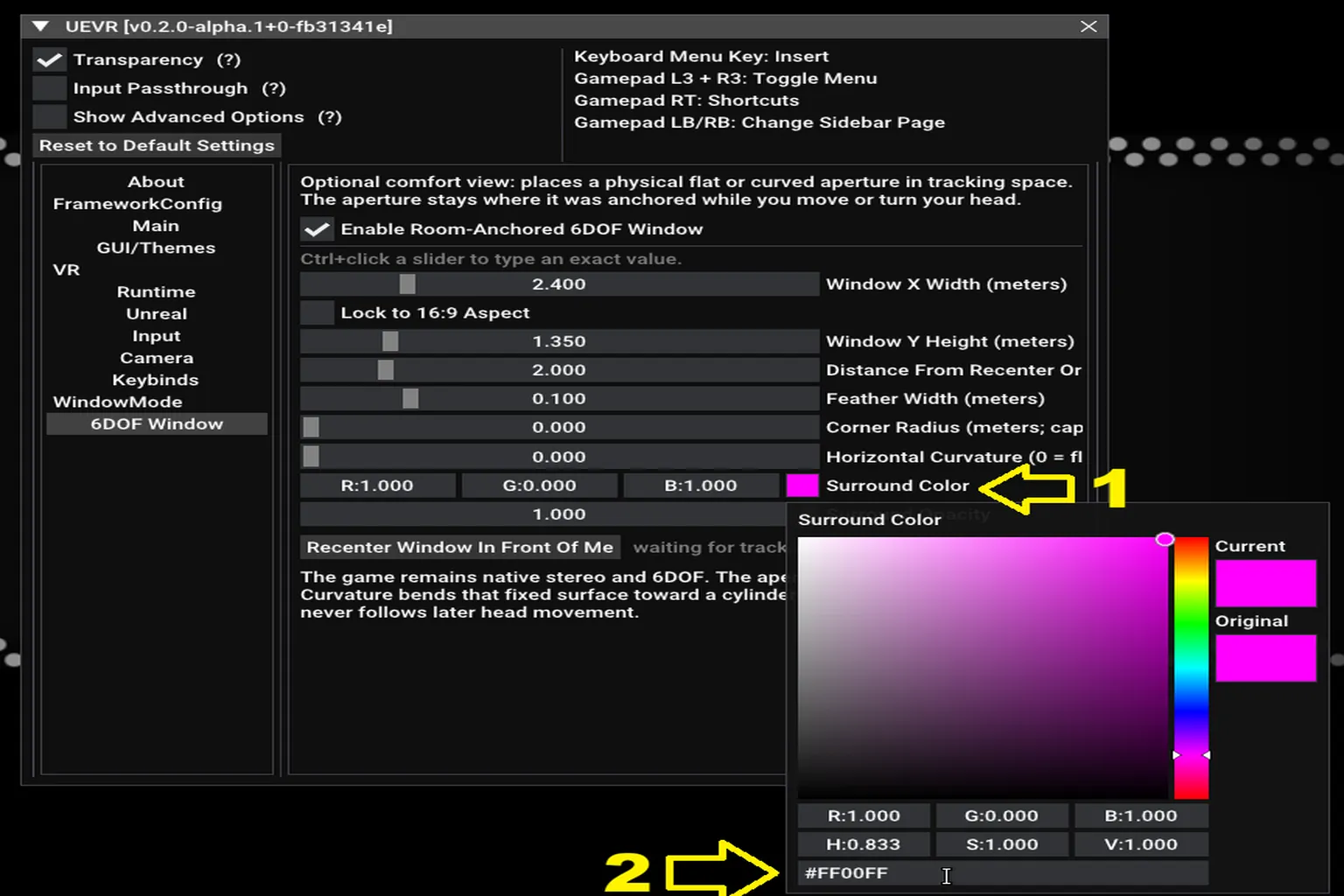
Task: Select the VR sidebar entry
Action: click(66, 269)
